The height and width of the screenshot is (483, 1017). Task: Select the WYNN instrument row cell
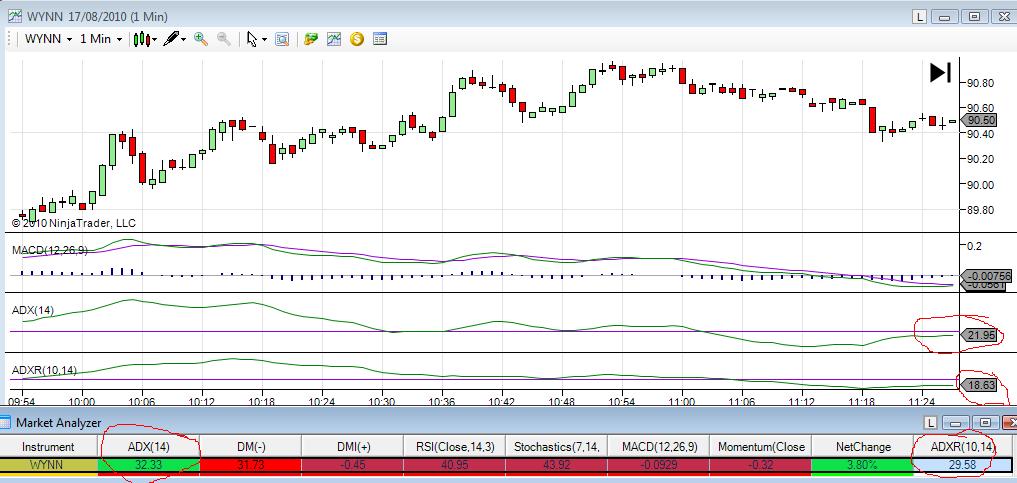(49, 465)
